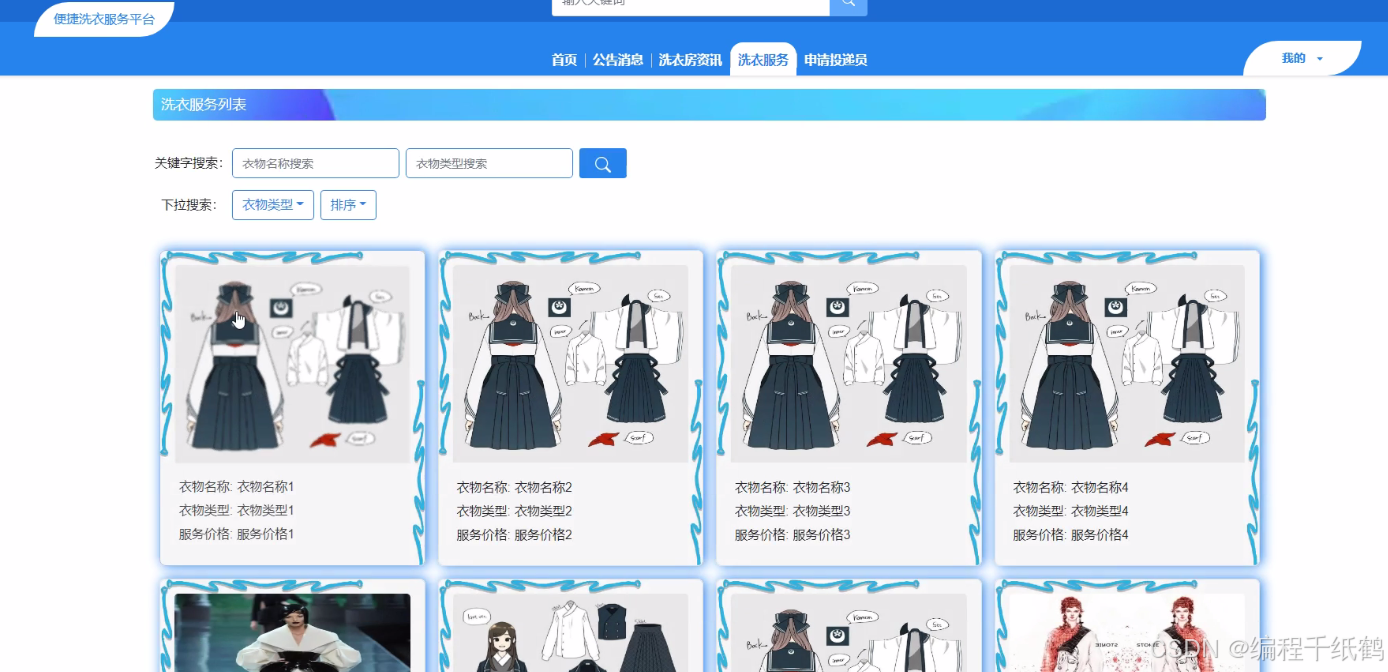1388x672 pixels.
Task: Open the clothing image for 衣物名称3
Action: pyautogui.click(x=848, y=364)
